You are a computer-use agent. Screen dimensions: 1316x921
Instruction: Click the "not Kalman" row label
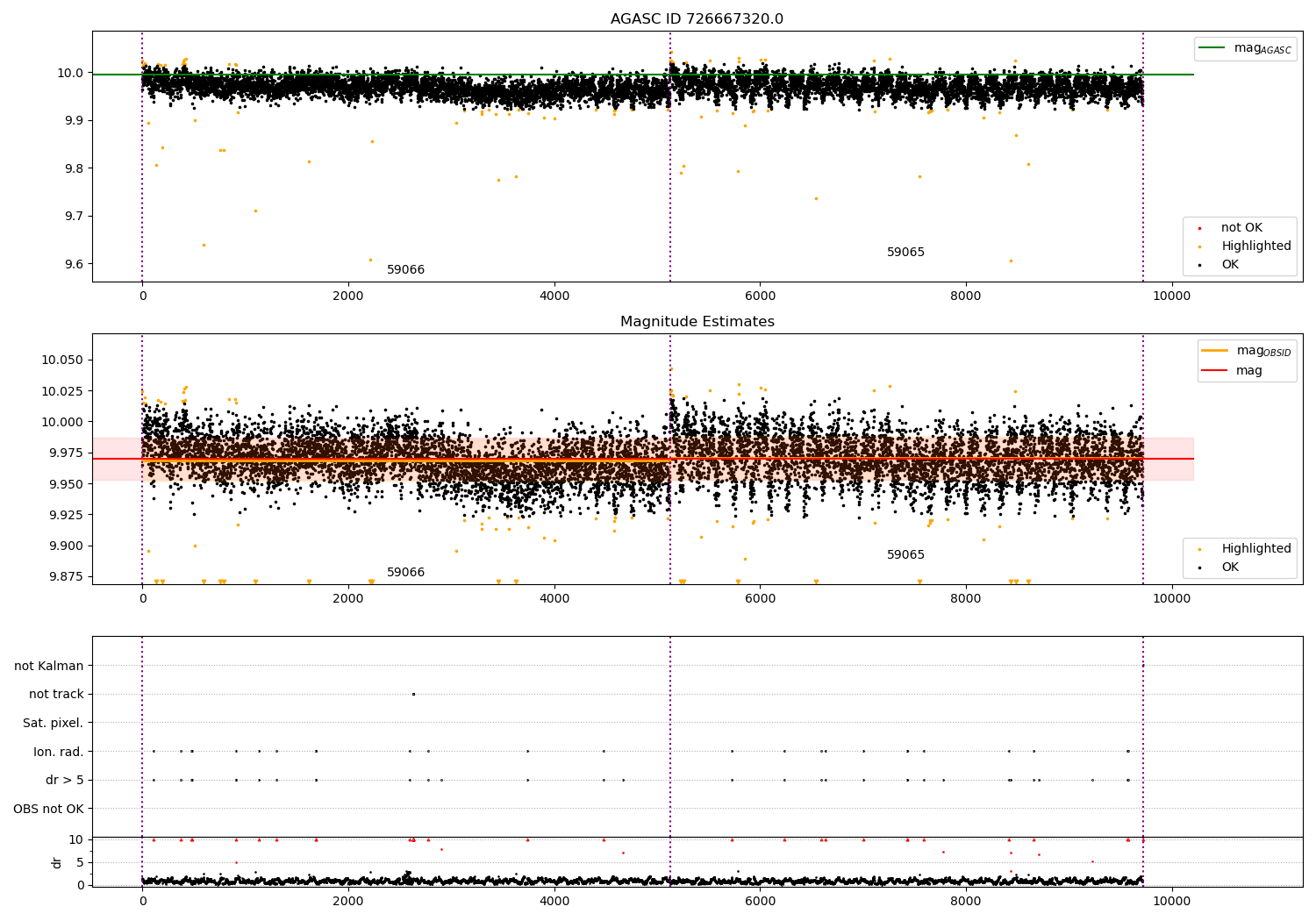tap(49, 666)
